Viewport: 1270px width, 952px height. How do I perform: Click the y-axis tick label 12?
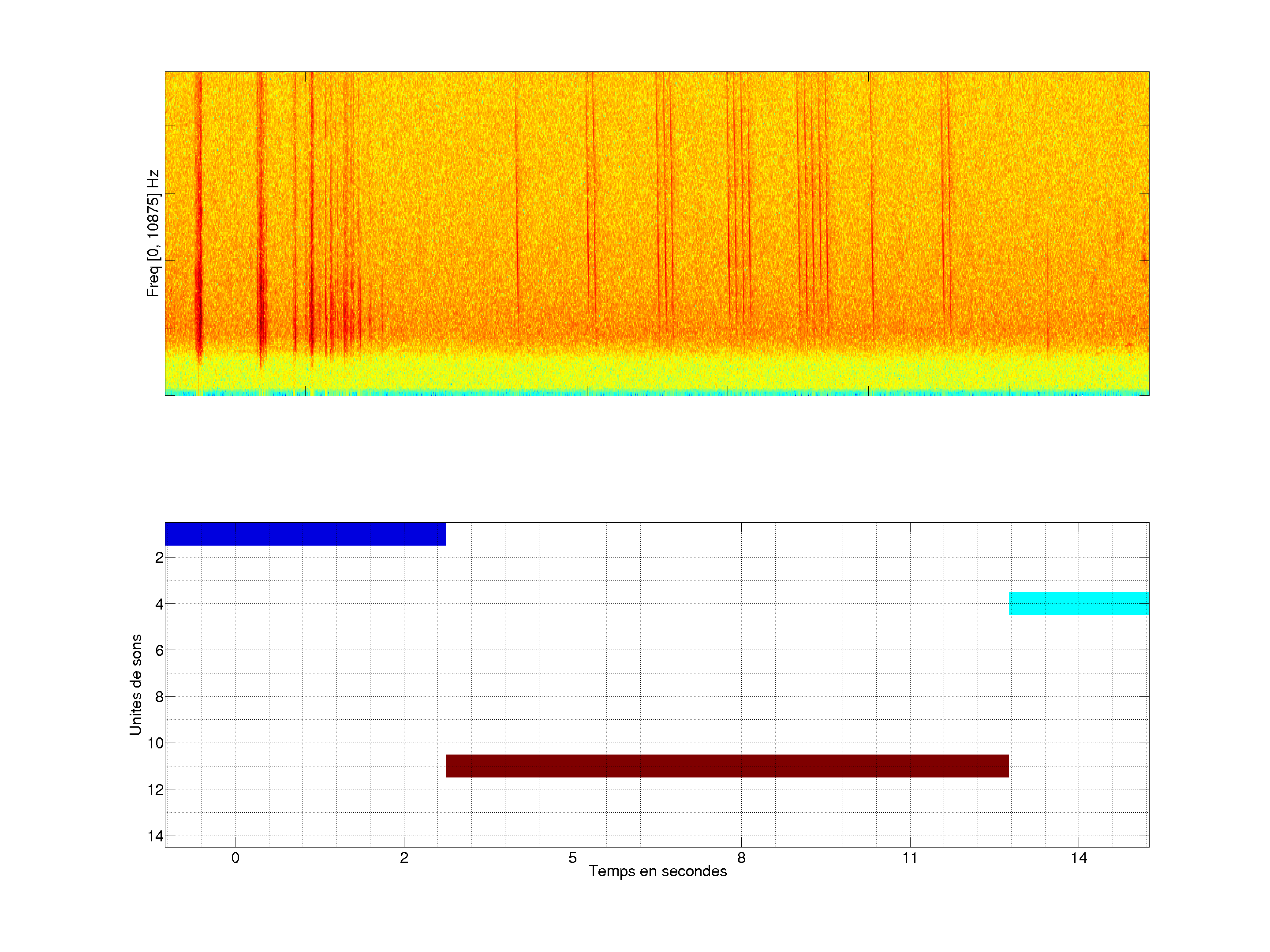tap(155, 790)
